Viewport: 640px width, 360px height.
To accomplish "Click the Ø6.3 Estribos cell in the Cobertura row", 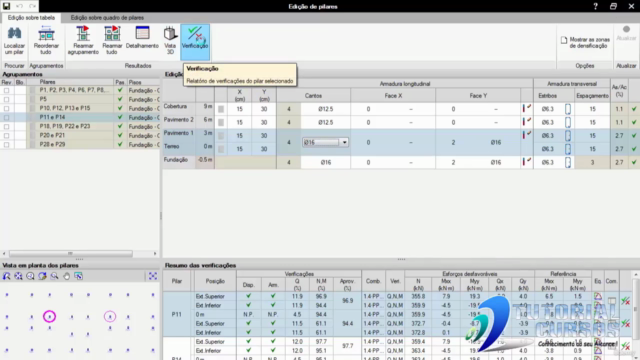I will tap(547, 109).
